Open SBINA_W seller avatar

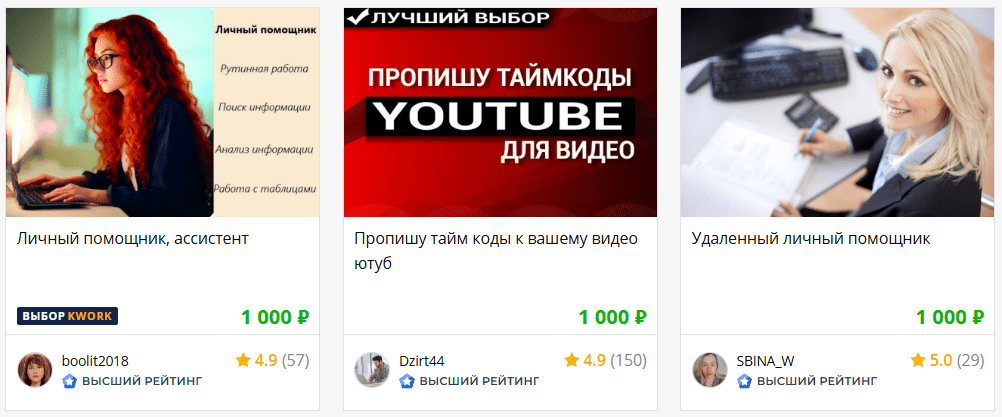710,370
